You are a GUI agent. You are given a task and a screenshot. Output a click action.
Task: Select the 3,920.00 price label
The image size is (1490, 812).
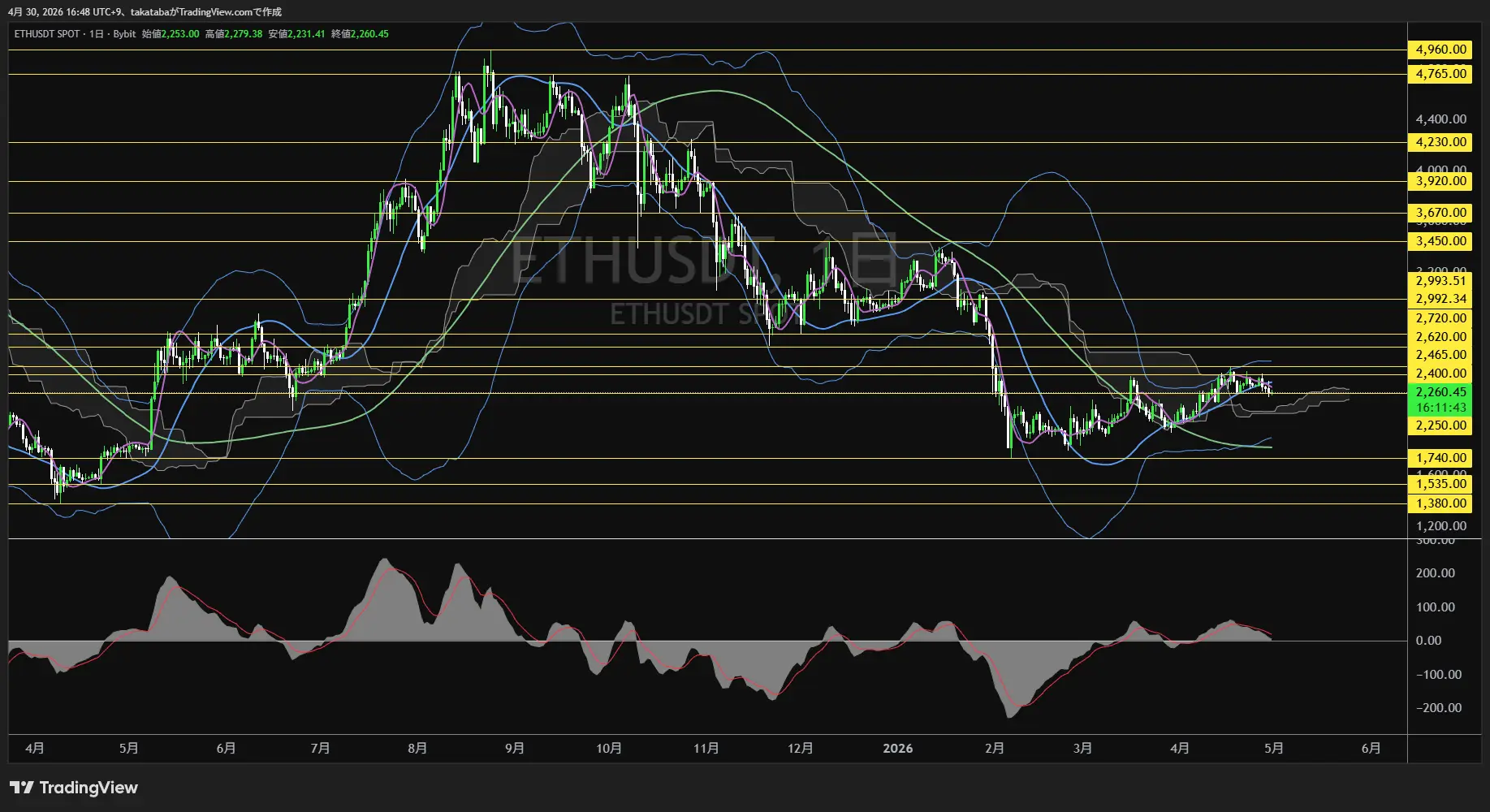point(1440,181)
